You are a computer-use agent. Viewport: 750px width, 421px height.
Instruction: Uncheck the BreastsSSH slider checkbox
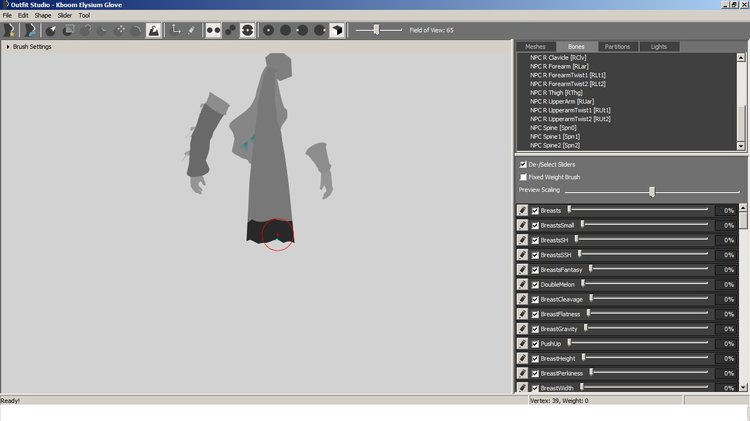point(535,255)
